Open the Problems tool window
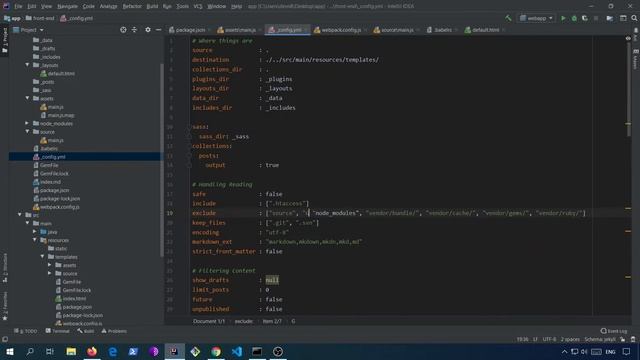Image resolution: width=640 pixels, height=360 pixels. pos(114,331)
